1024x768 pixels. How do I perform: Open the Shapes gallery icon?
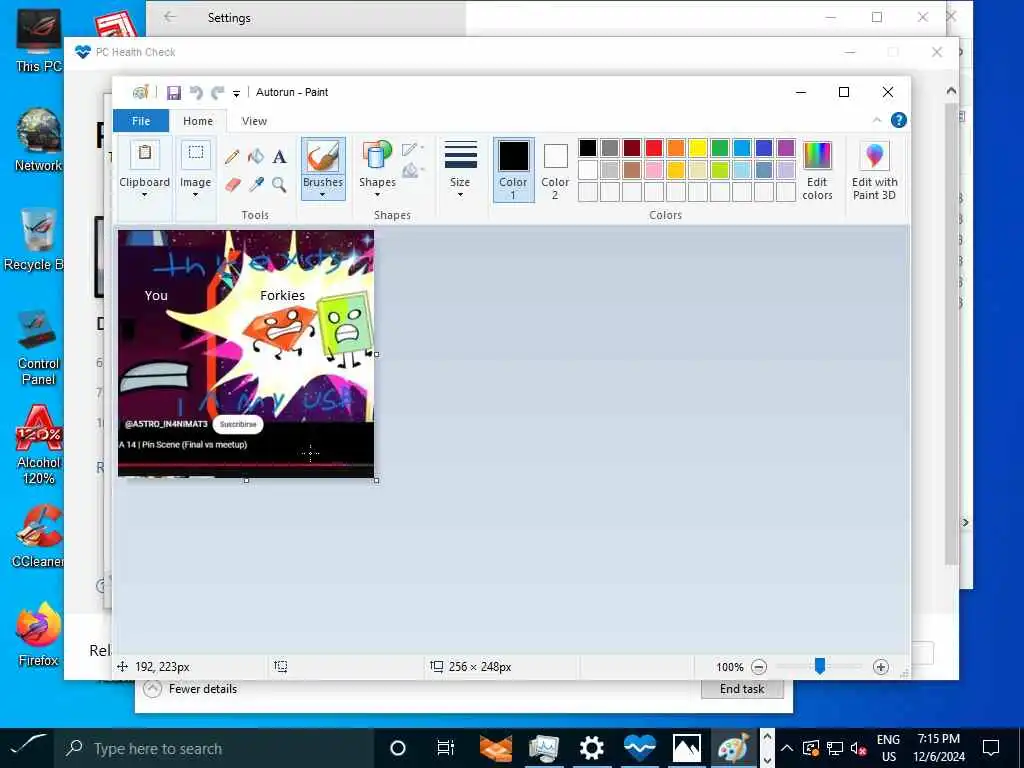pos(377,157)
